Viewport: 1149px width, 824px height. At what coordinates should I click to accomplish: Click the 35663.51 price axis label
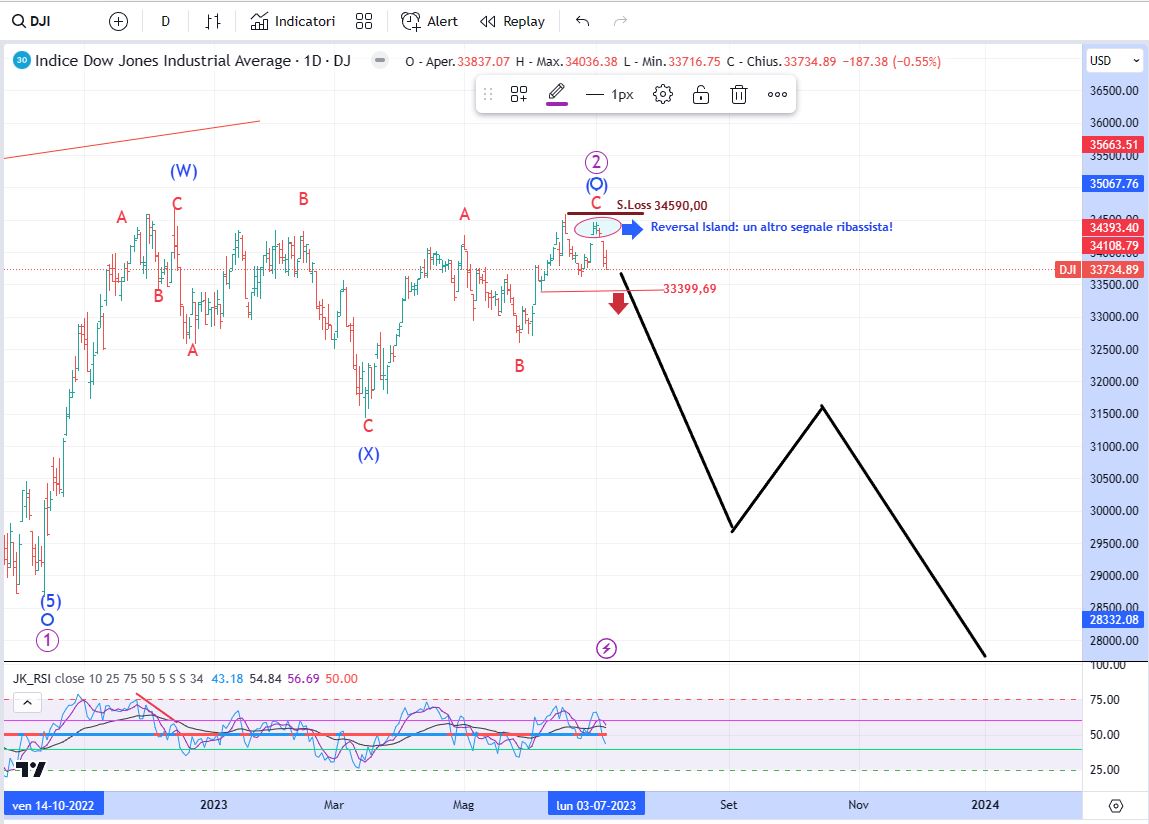(x=1114, y=144)
